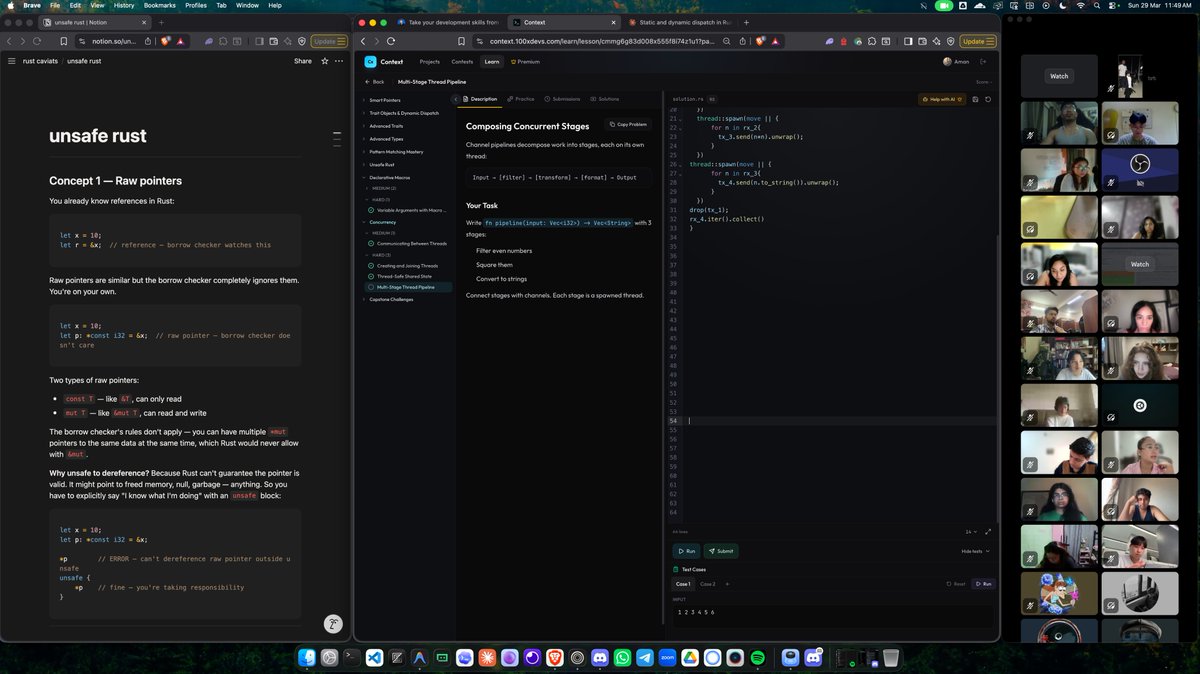
Task: Toggle completion of Variable Arguments with Macros lesson
Action: click(371, 210)
